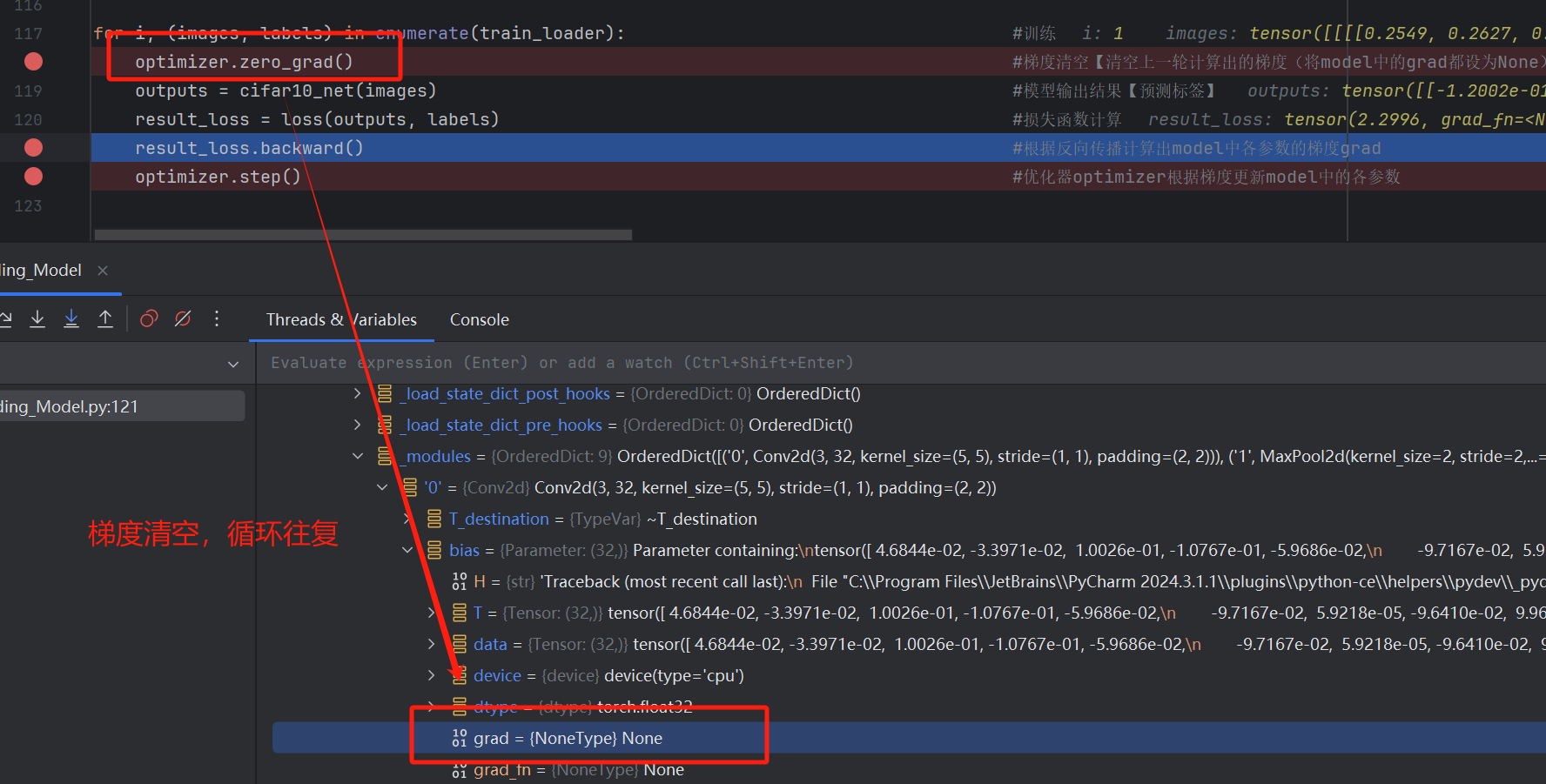Open View Breakpoints icon
This screenshot has width=1546, height=784.
coord(149,319)
